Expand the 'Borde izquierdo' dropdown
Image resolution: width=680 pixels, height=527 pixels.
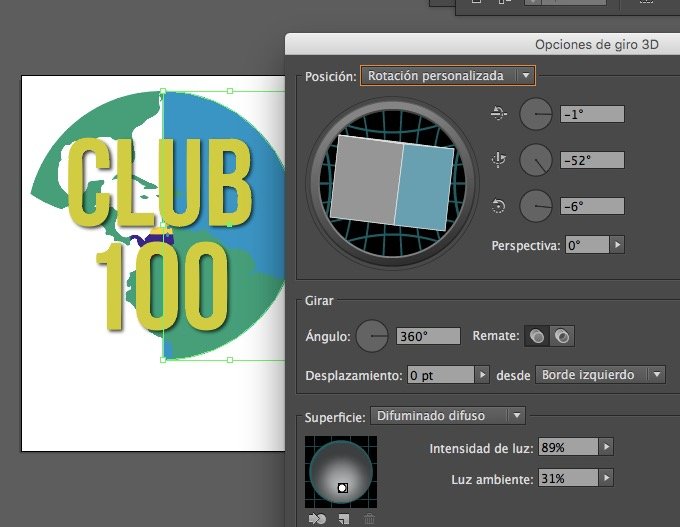tap(600, 375)
